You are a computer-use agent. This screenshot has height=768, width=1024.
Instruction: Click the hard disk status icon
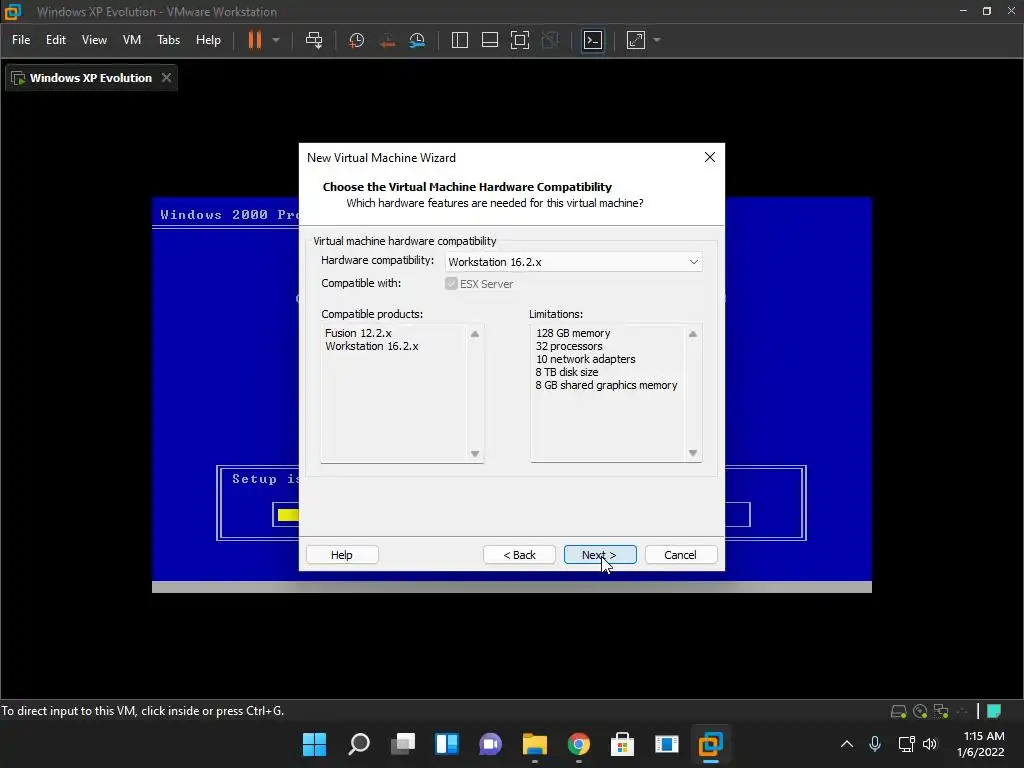[899, 711]
